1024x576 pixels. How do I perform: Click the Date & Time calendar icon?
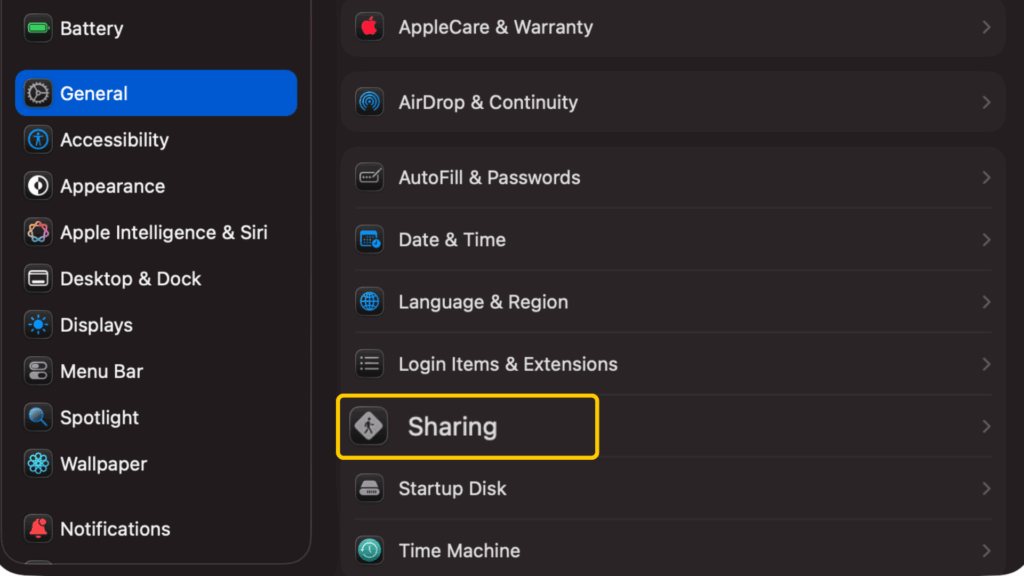[x=370, y=240]
